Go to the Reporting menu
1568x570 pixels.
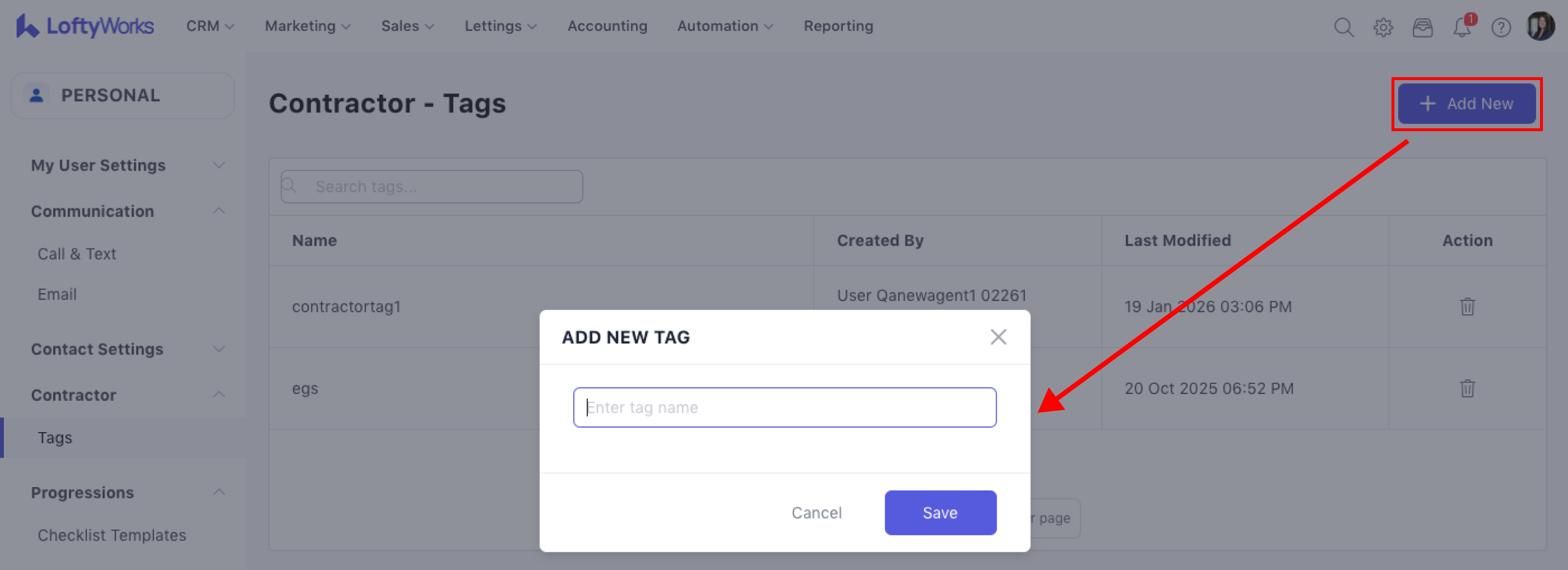[x=838, y=26]
